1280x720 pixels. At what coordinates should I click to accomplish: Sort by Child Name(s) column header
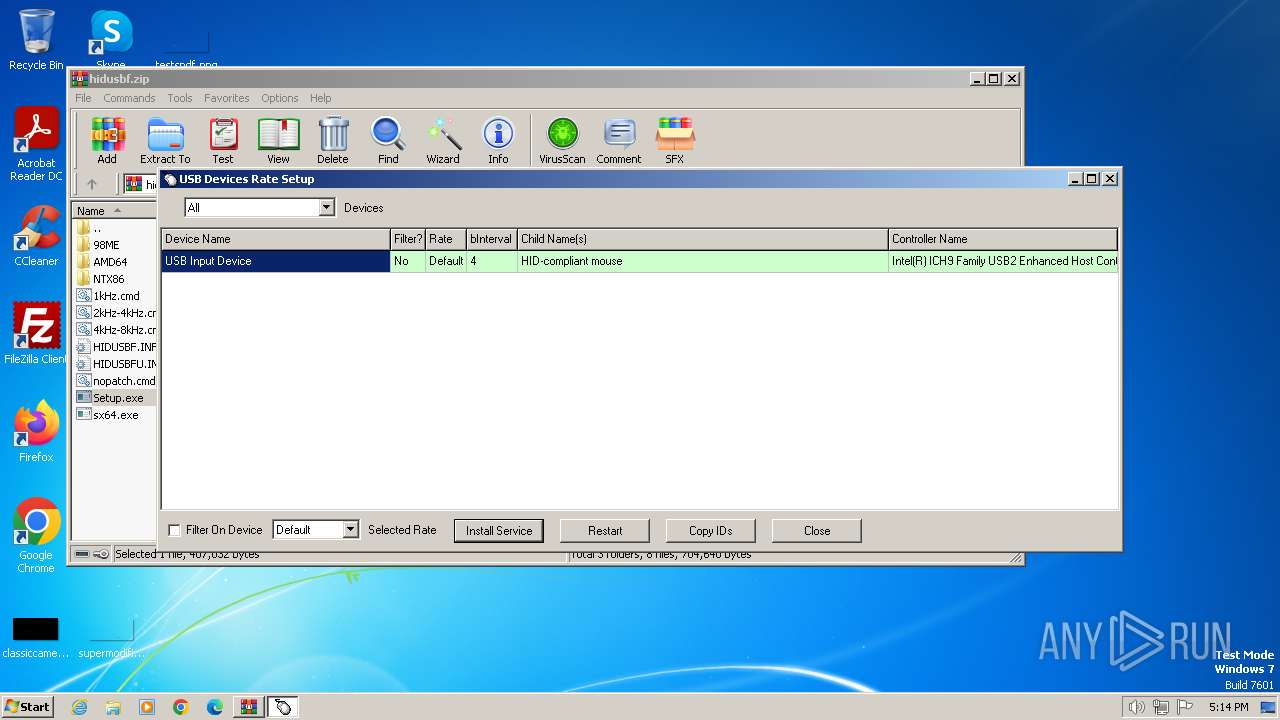(x=703, y=239)
